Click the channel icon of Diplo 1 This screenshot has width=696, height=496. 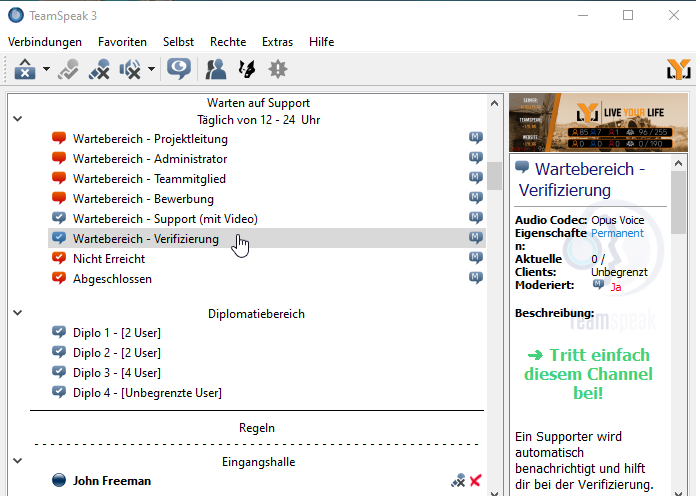point(59,332)
